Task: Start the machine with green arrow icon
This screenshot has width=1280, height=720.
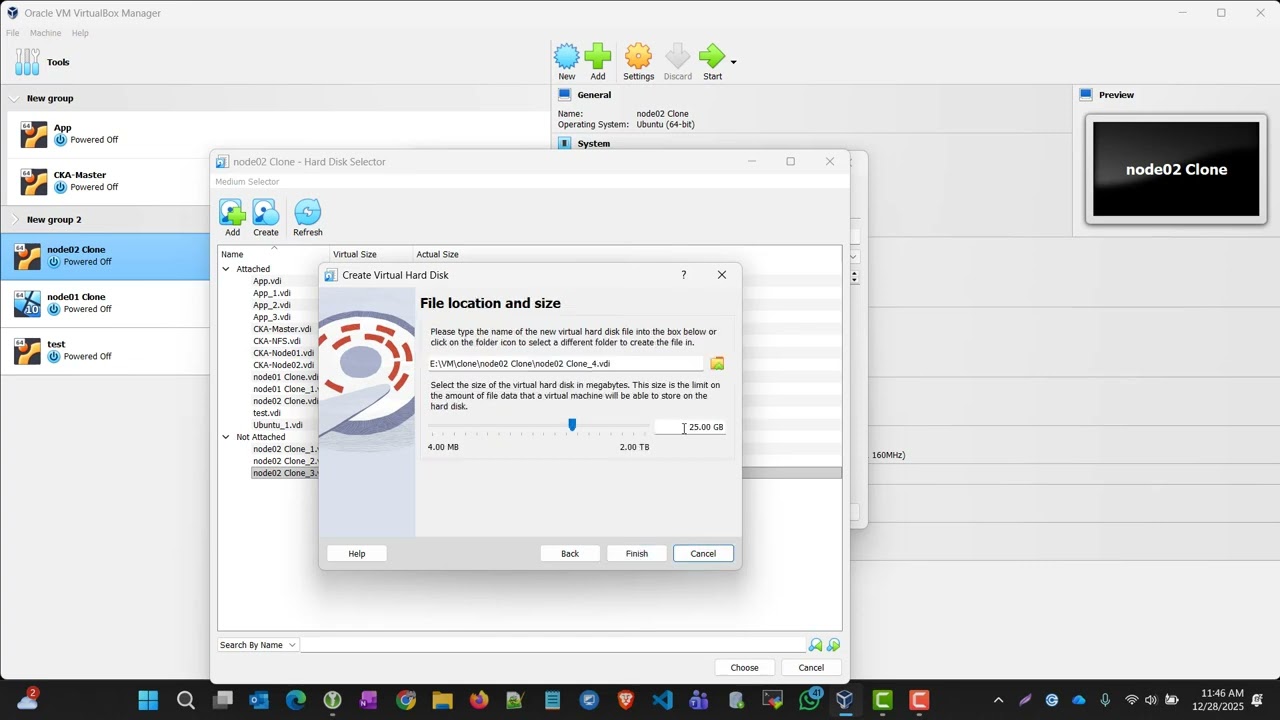Action: point(711,56)
